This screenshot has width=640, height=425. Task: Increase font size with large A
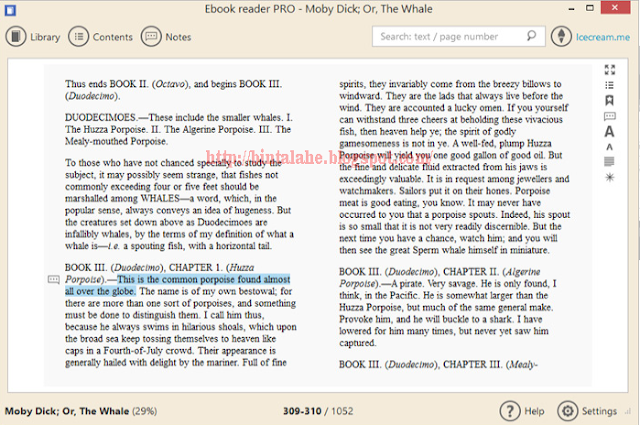609,131
